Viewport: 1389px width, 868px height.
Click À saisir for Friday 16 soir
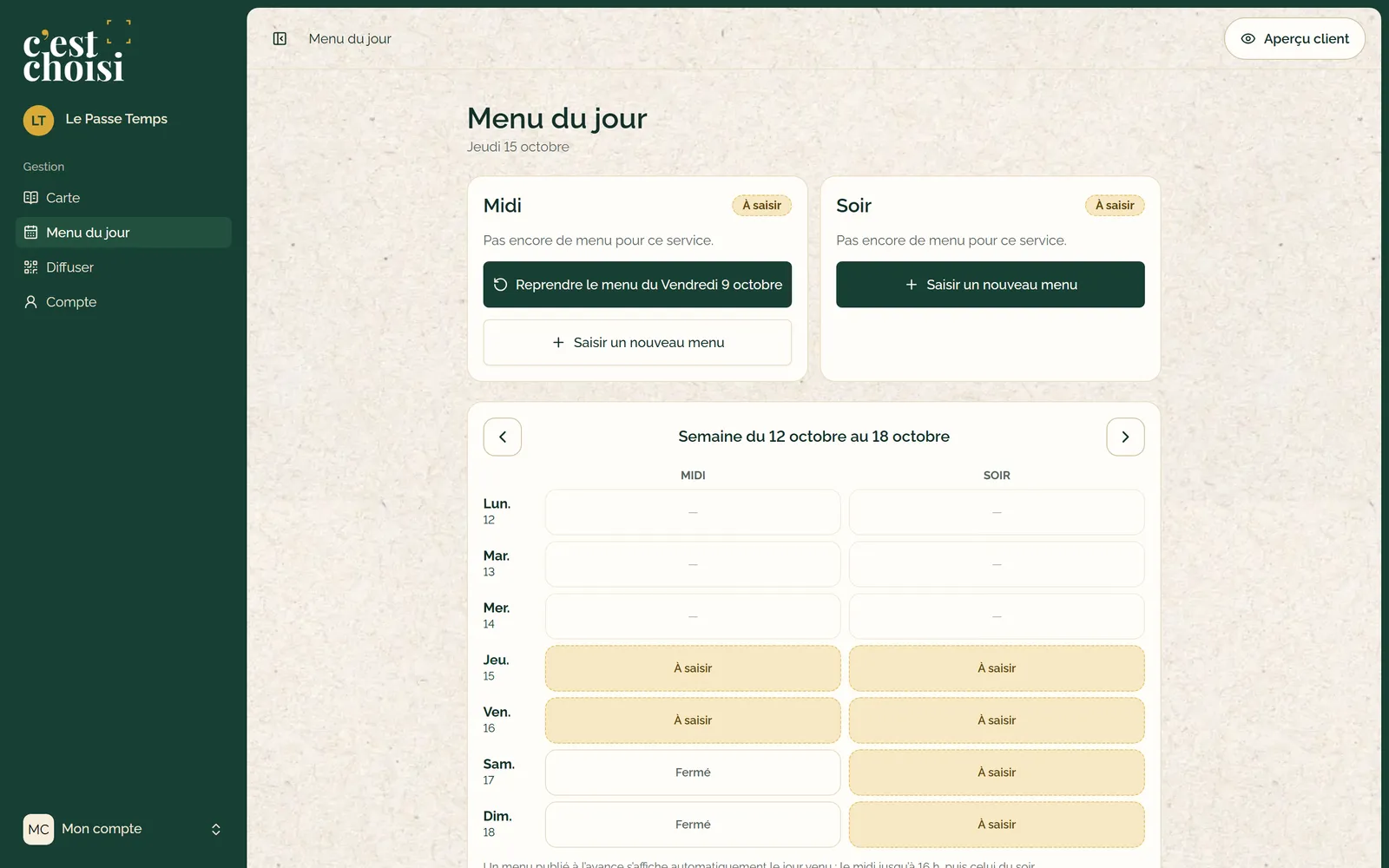click(x=997, y=720)
